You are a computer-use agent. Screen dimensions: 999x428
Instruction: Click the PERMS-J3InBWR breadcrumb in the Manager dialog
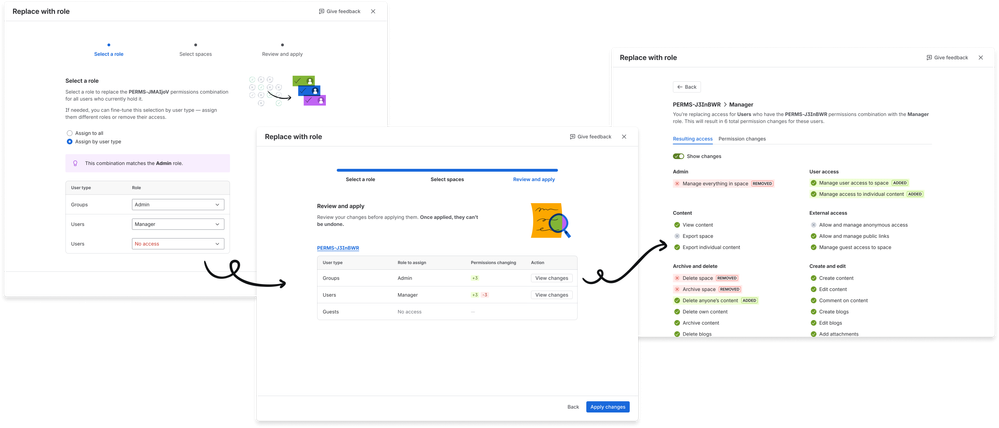pos(697,104)
